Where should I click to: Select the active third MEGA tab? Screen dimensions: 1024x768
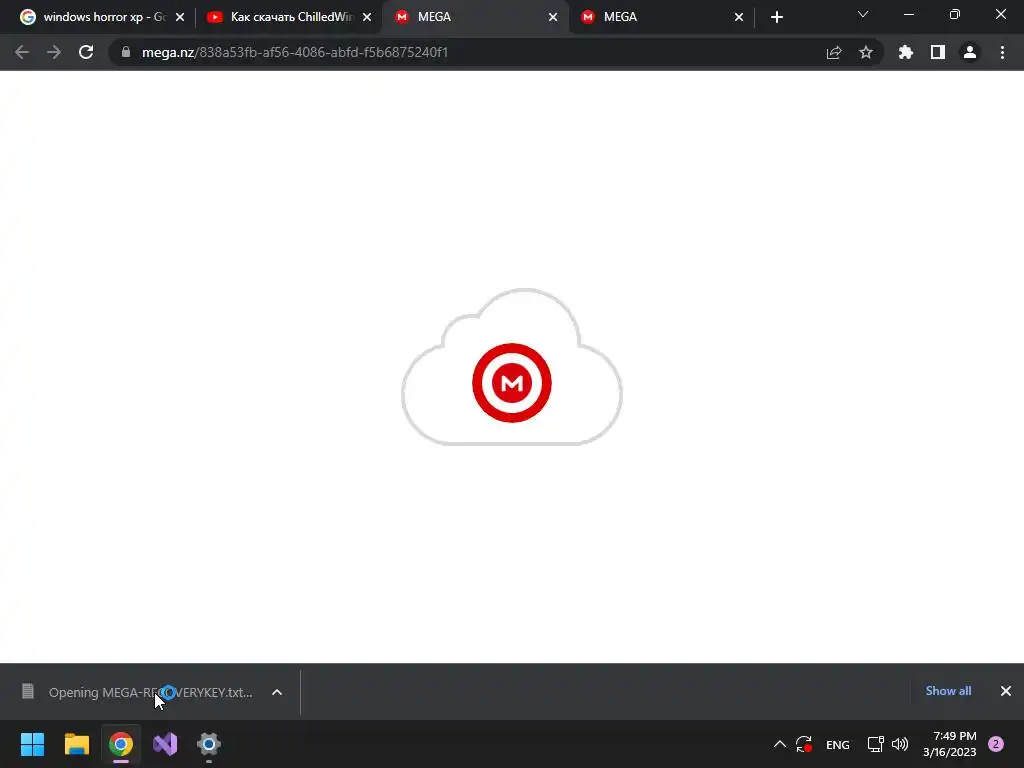click(475, 17)
